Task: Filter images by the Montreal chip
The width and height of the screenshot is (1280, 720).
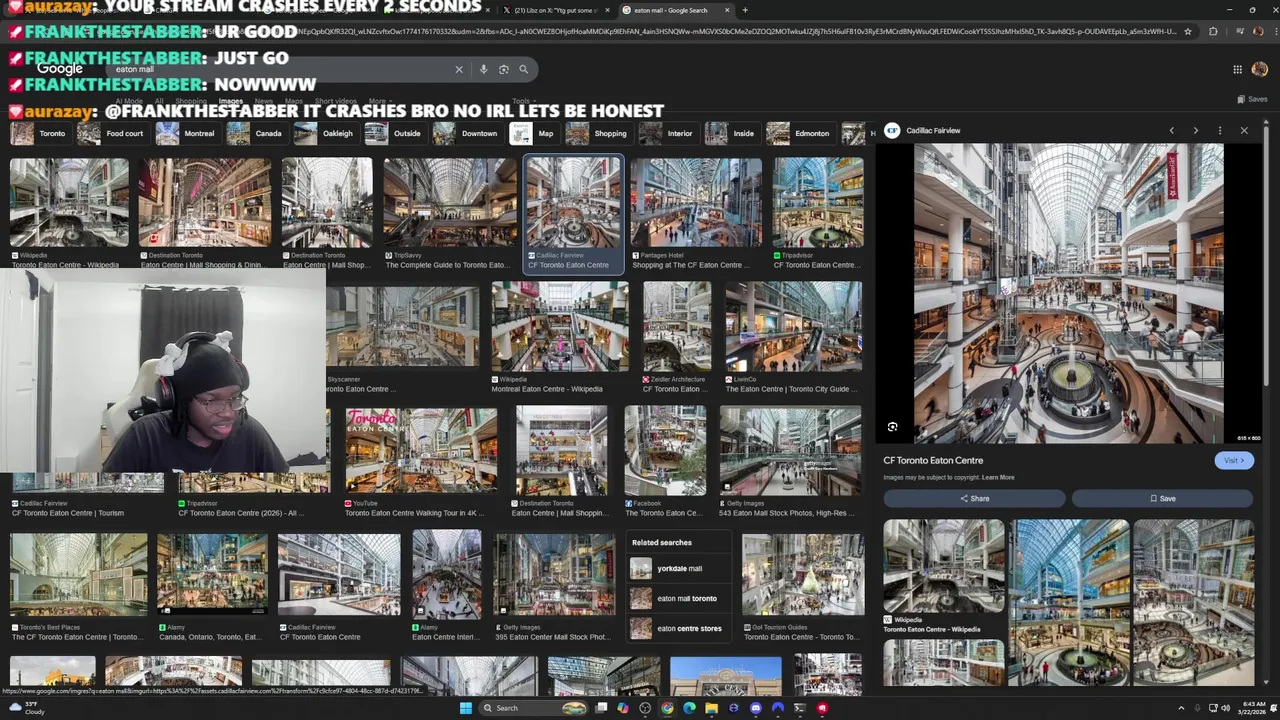Action: tap(186, 133)
